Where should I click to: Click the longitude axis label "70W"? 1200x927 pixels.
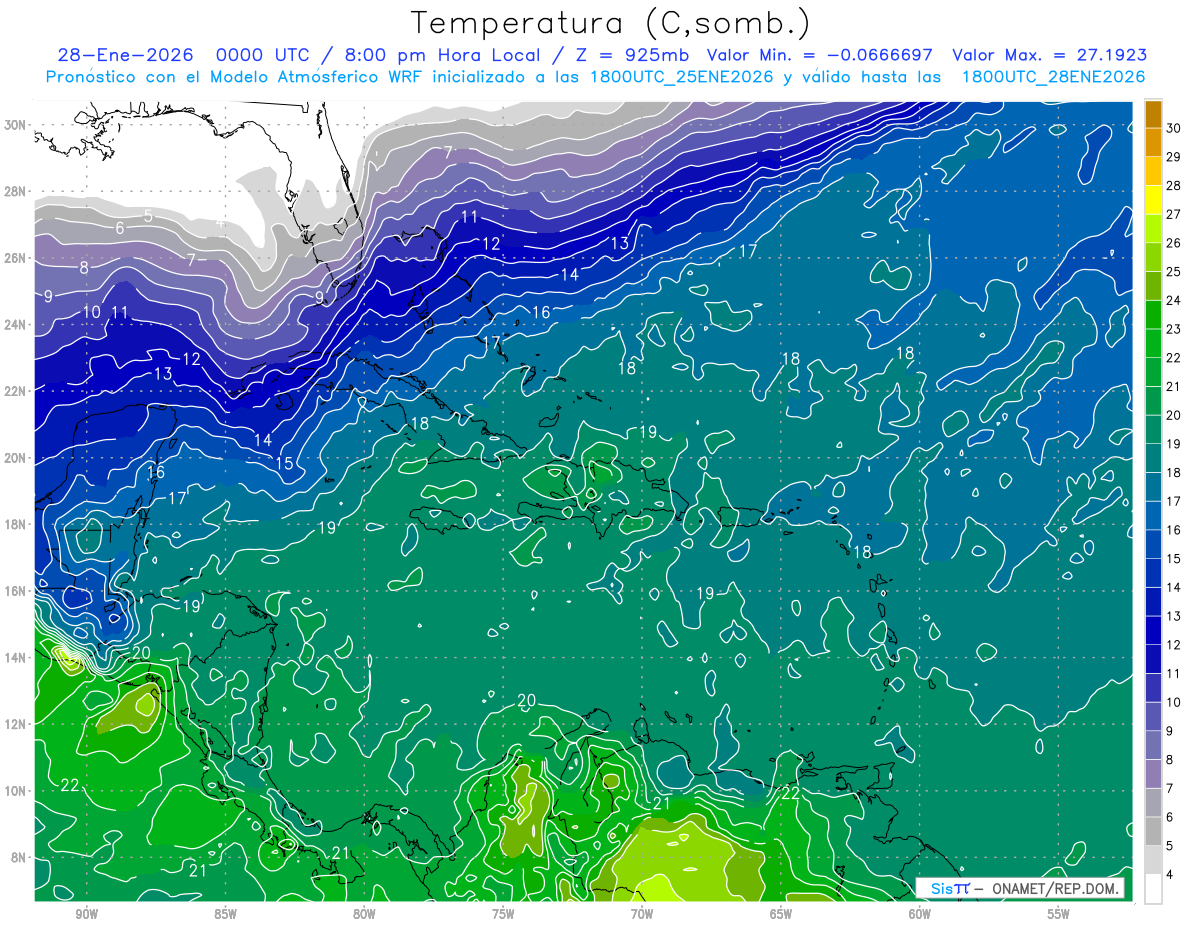tap(642, 915)
